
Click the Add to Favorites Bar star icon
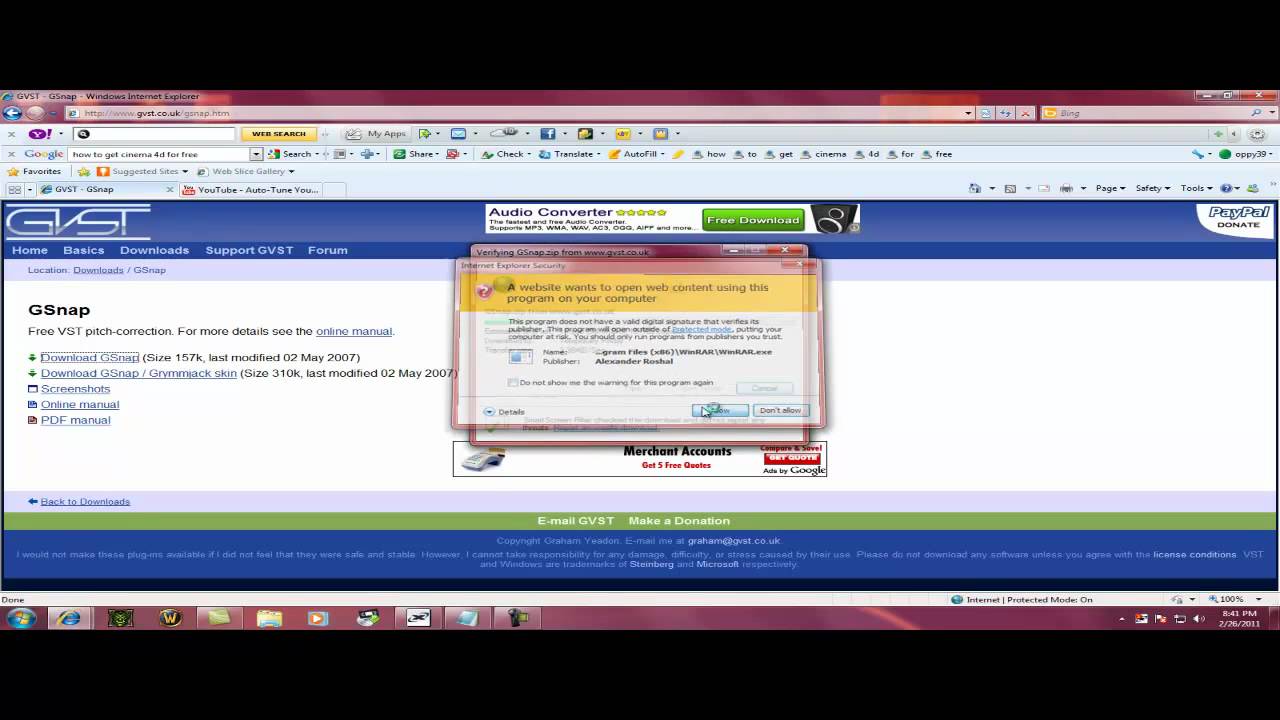coord(84,171)
